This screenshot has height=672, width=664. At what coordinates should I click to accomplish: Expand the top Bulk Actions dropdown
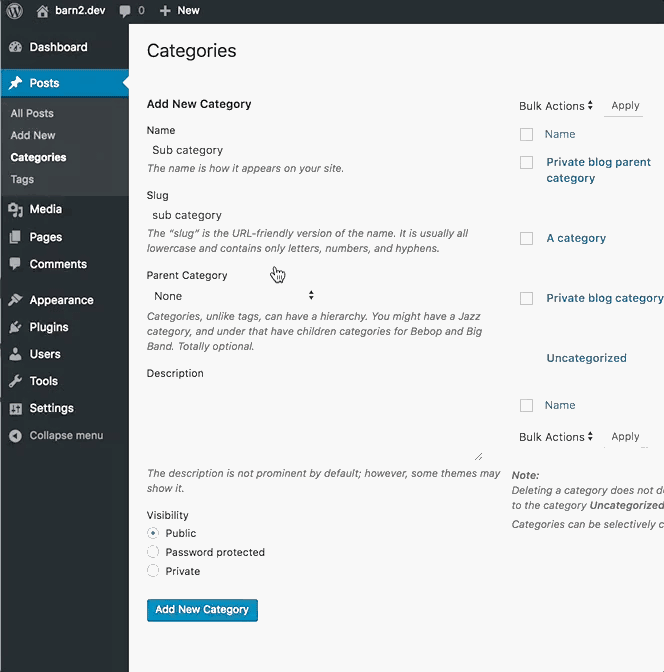click(556, 106)
